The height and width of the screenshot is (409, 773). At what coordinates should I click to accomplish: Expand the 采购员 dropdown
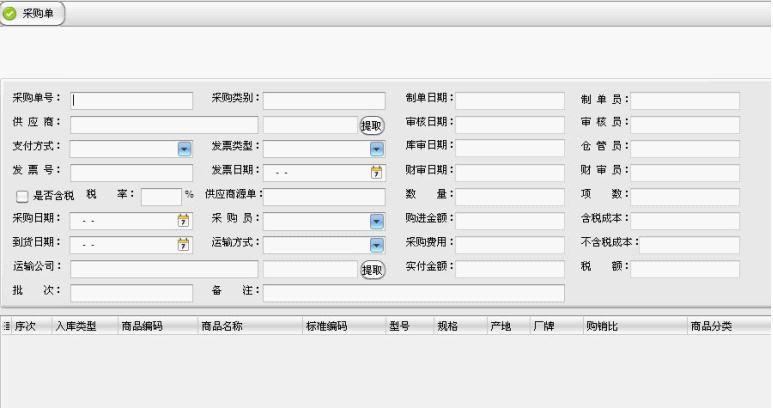pos(377,220)
